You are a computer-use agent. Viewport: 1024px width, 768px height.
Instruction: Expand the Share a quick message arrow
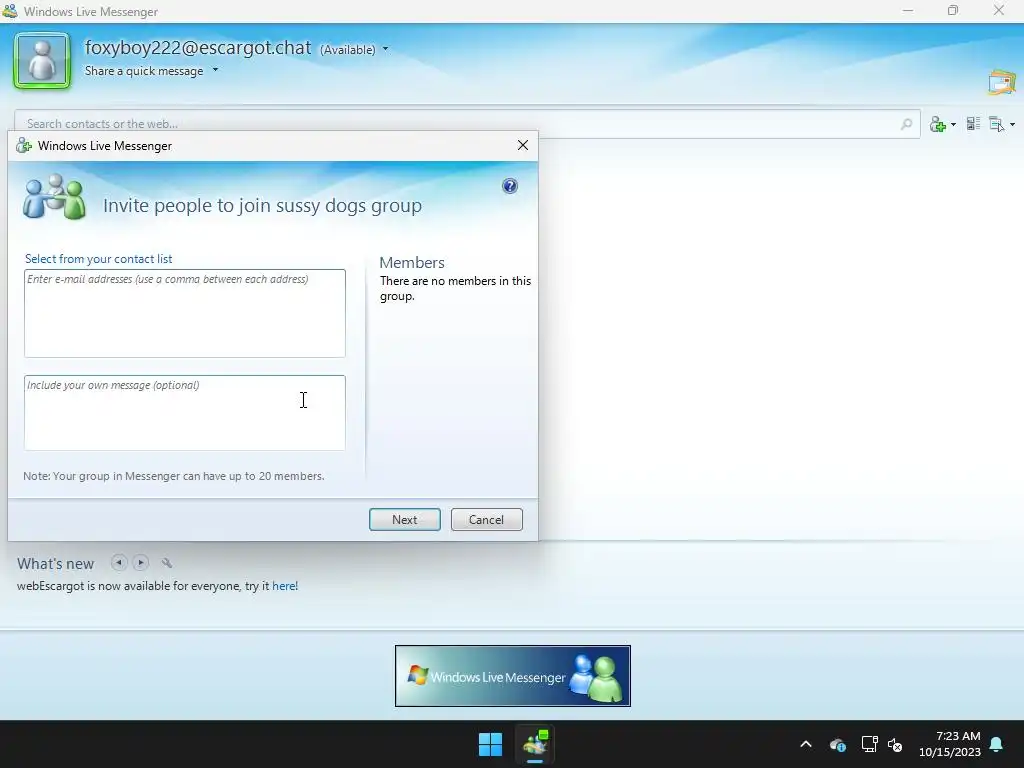point(215,70)
